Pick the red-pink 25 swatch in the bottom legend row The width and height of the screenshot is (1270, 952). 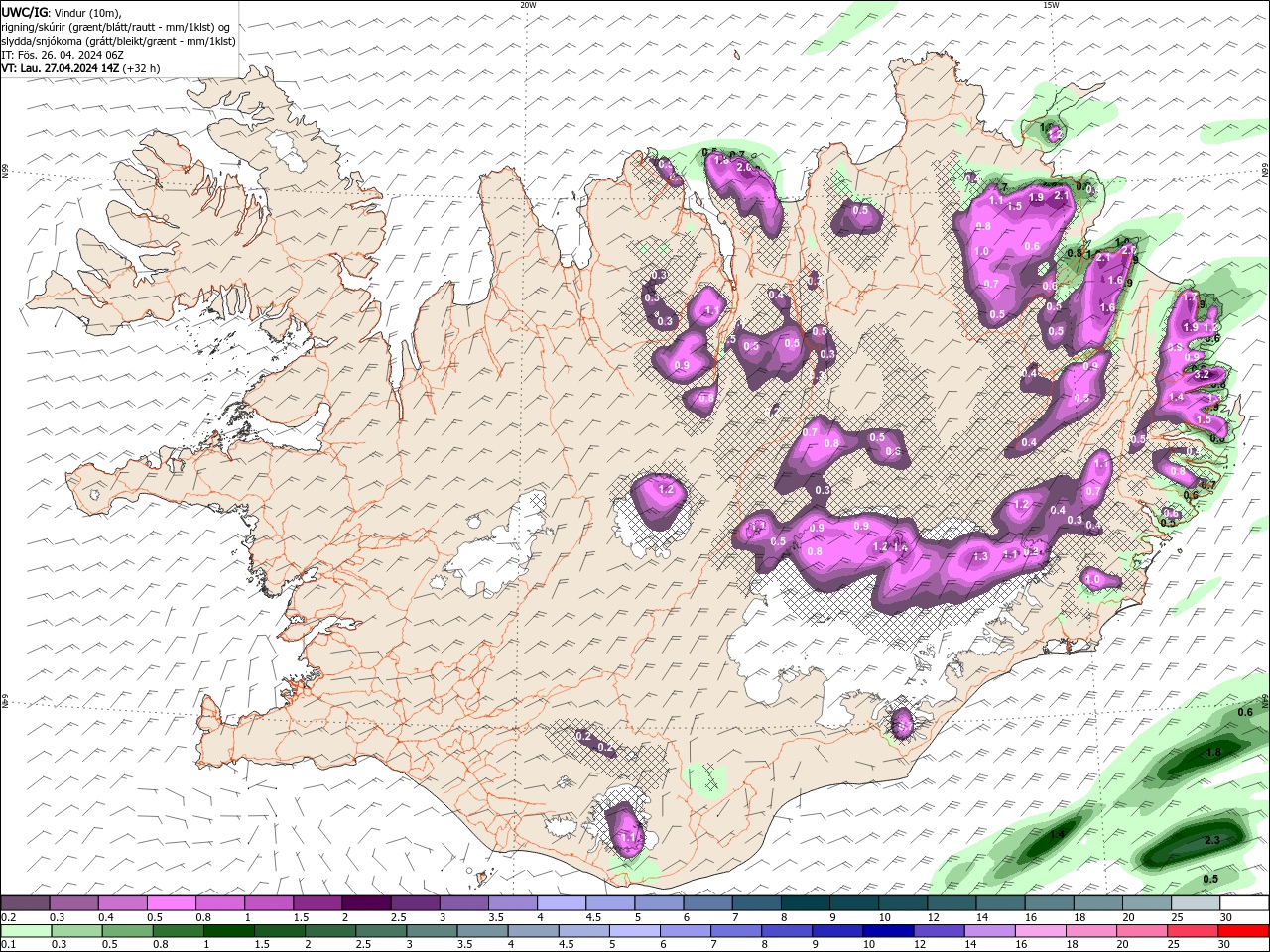click(x=1192, y=931)
